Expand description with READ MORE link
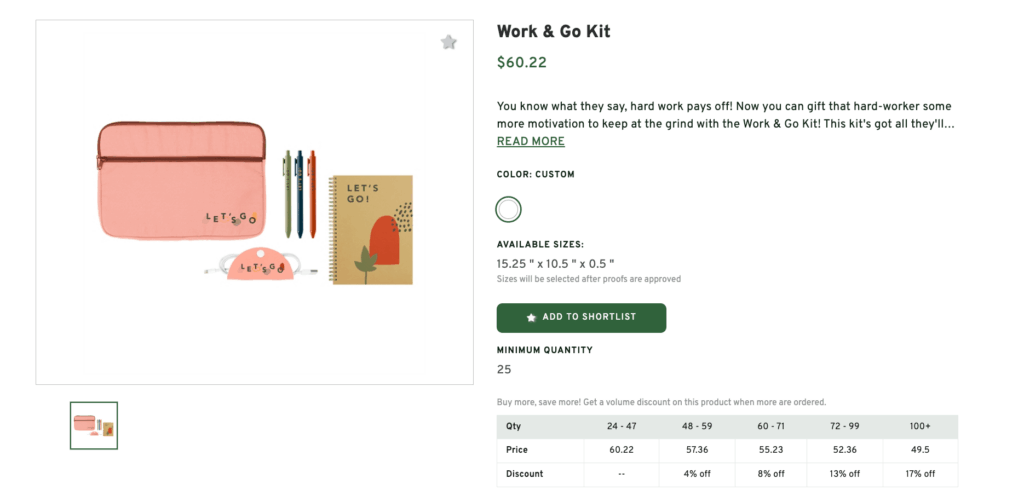Viewport: 1024px width, 496px height. 531,142
